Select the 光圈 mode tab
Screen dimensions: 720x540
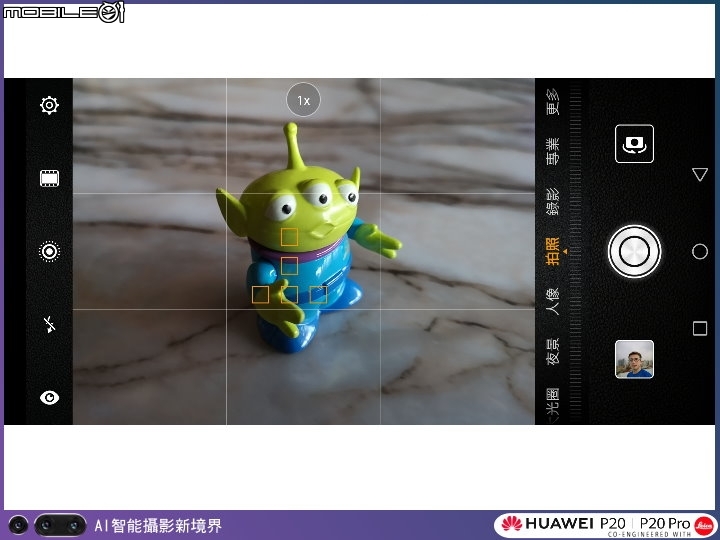click(553, 402)
